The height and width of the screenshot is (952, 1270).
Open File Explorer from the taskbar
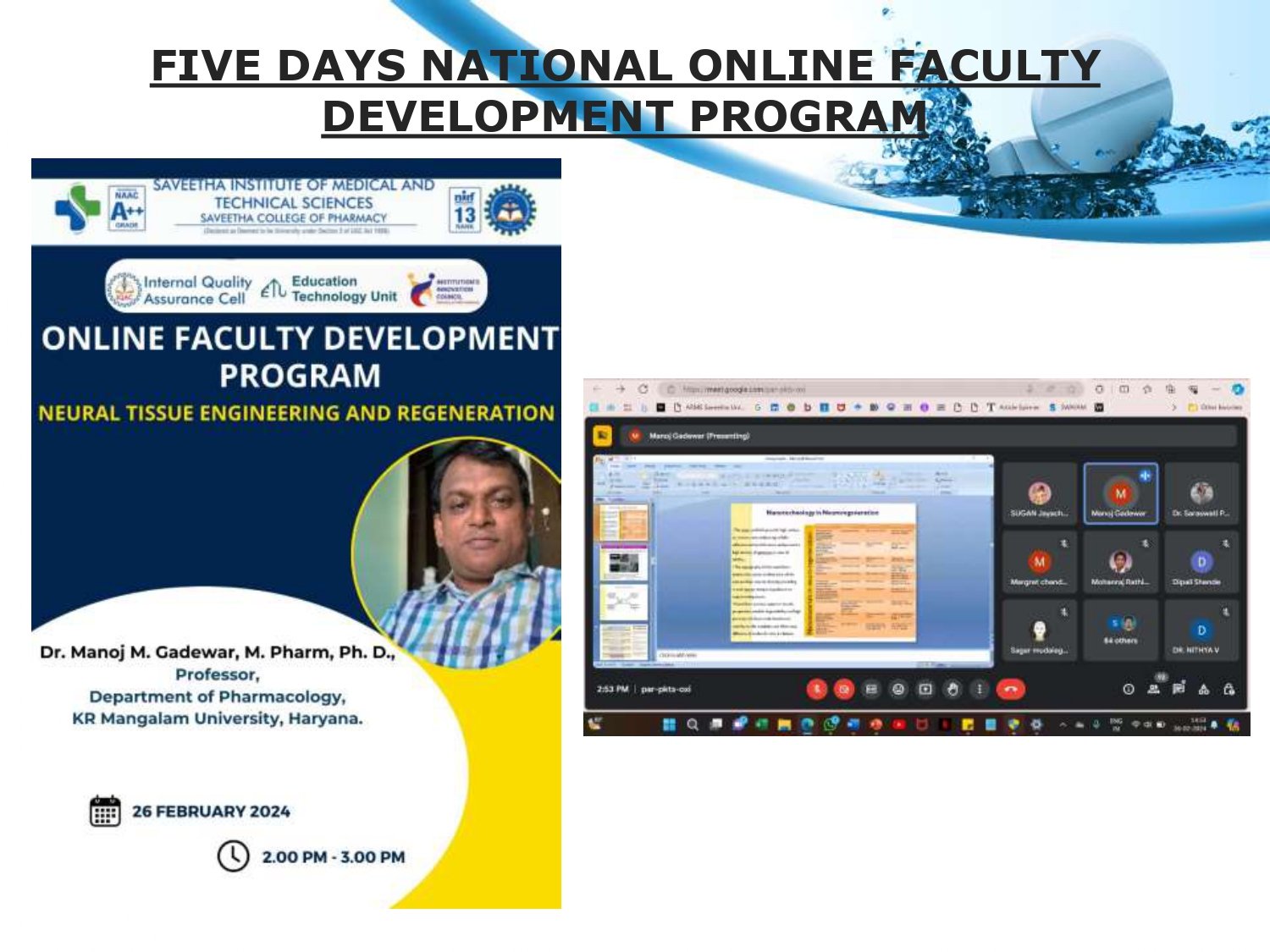[785, 724]
